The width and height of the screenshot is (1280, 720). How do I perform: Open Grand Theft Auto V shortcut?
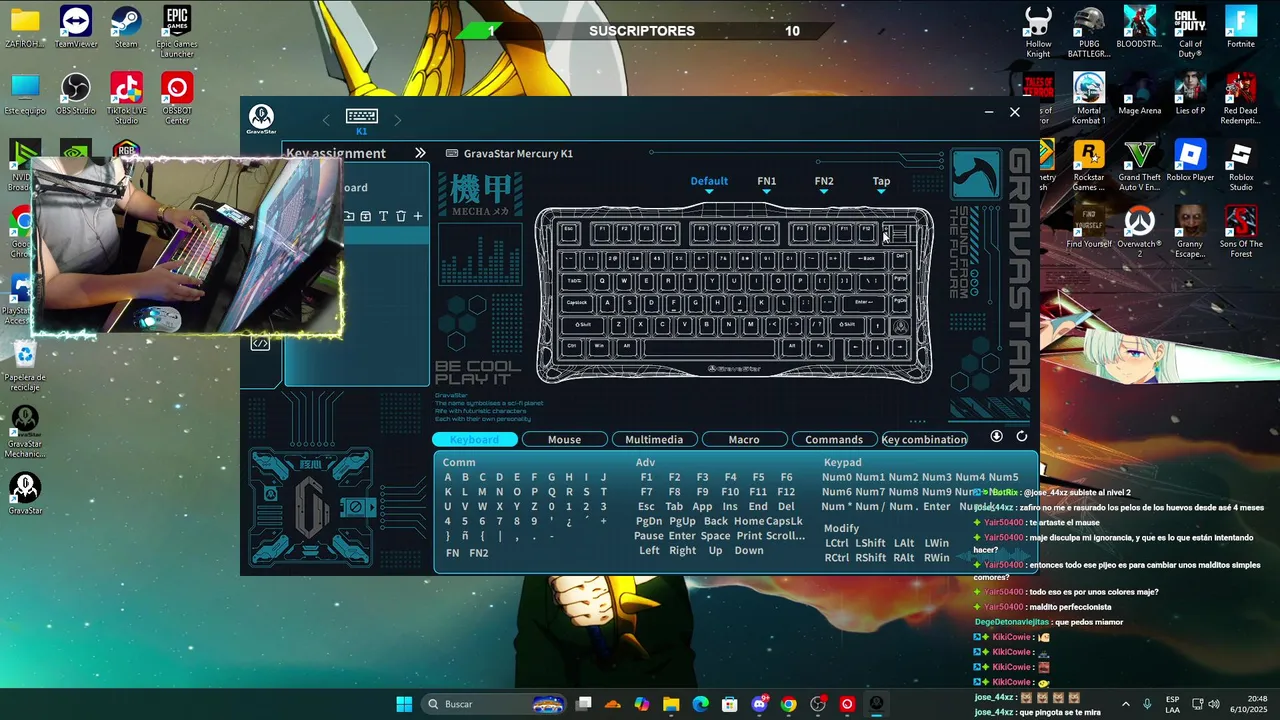[1139, 166]
